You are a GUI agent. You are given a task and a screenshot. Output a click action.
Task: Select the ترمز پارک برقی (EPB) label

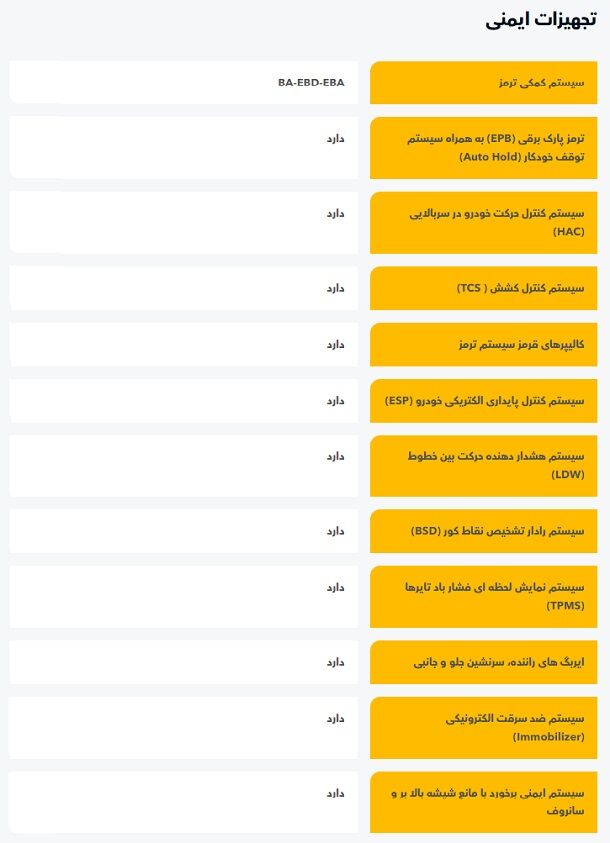pos(496,148)
